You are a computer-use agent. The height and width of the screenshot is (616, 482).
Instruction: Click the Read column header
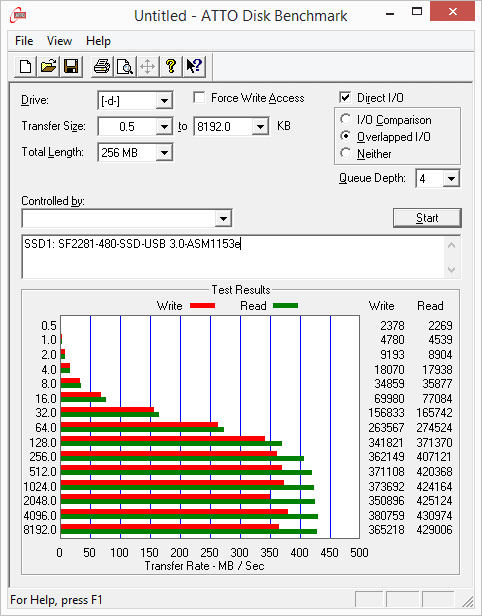430,306
